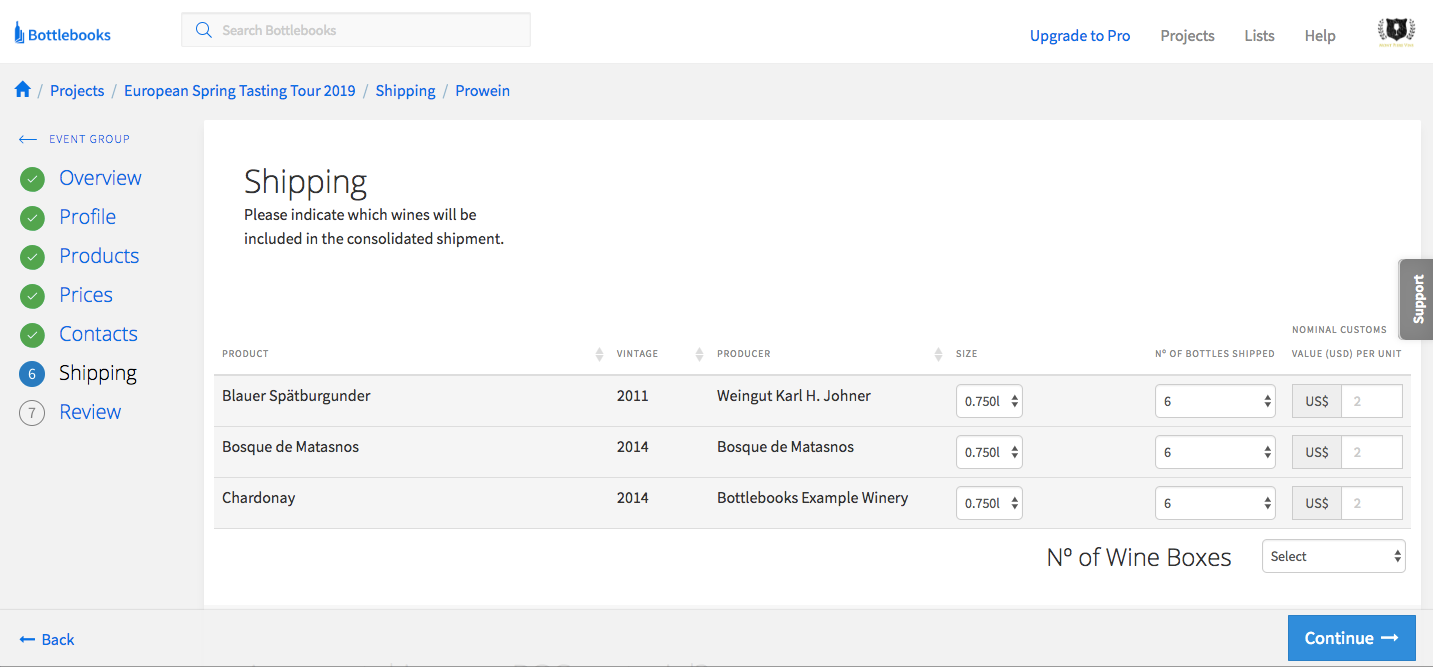This screenshot has height=667, width=1433.
Task: Click the search magnifier icon
Action: [x=204, y=30]
